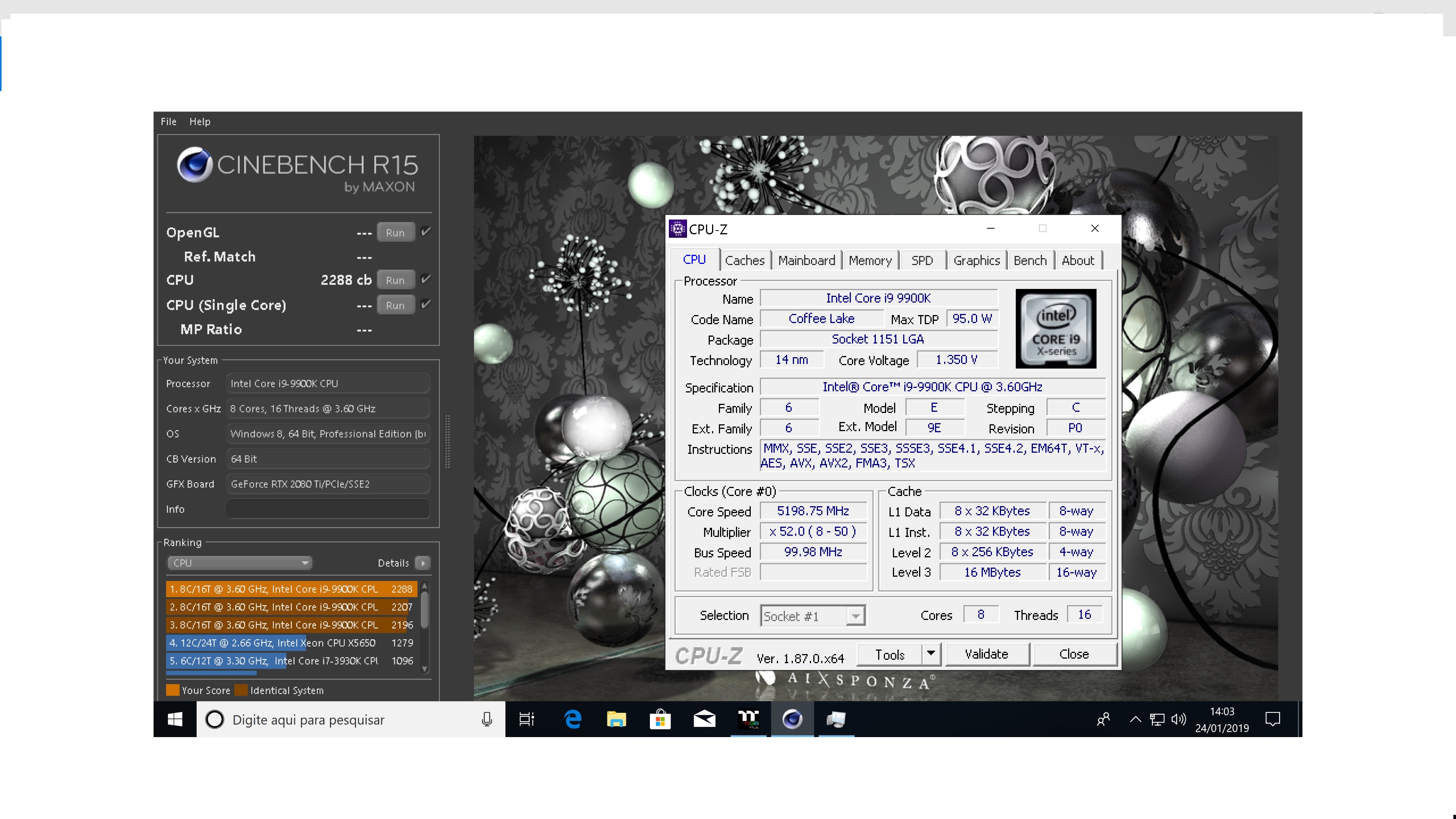This screenshot has height=819, width=1456.
Task: Toggle the CPU test checkbox
Action: click(x=425, y=279)
